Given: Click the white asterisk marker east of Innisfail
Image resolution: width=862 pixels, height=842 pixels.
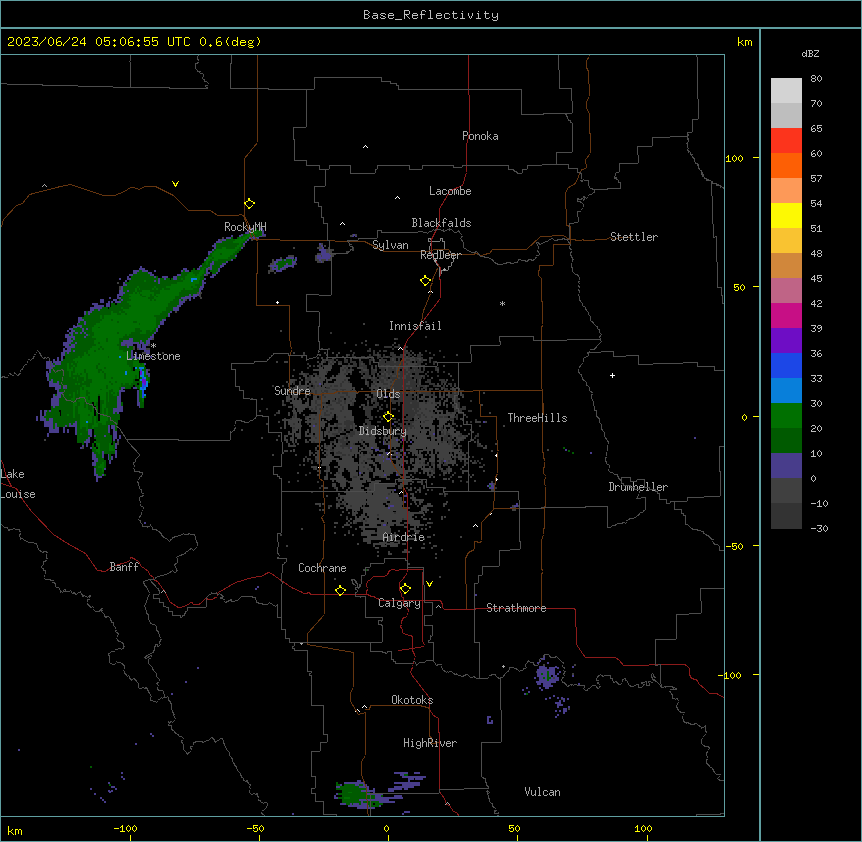Looking at the screenshot, I should (502, 303).
